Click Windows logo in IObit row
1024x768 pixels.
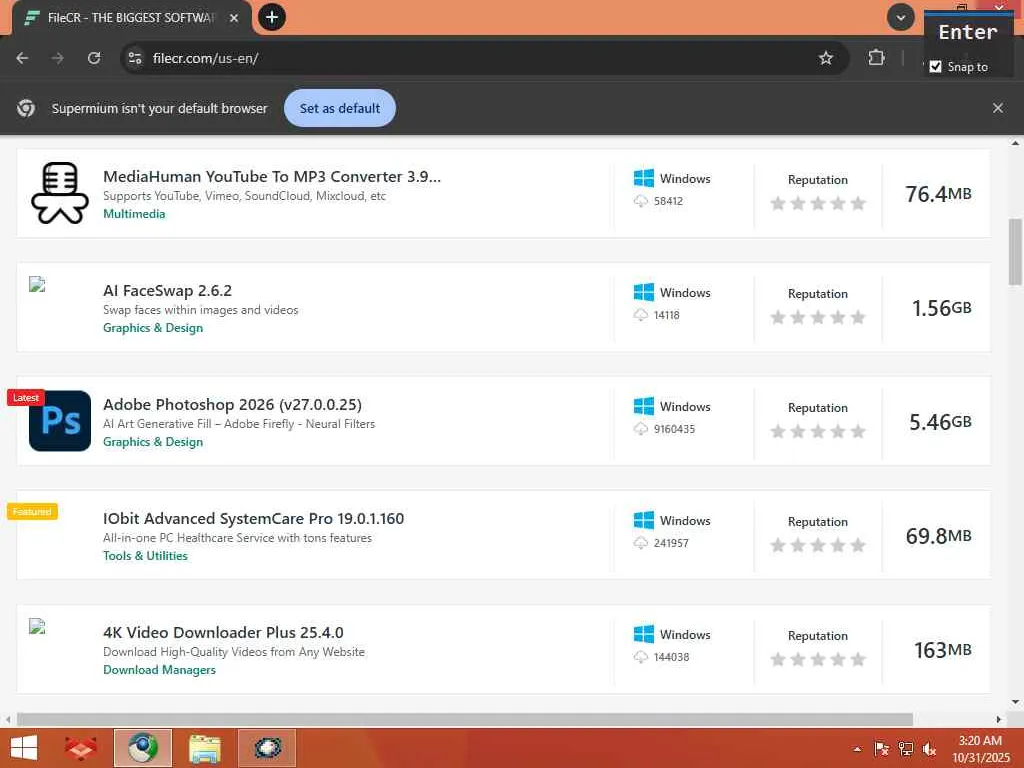pyautogui.click(x=644, y=520)
